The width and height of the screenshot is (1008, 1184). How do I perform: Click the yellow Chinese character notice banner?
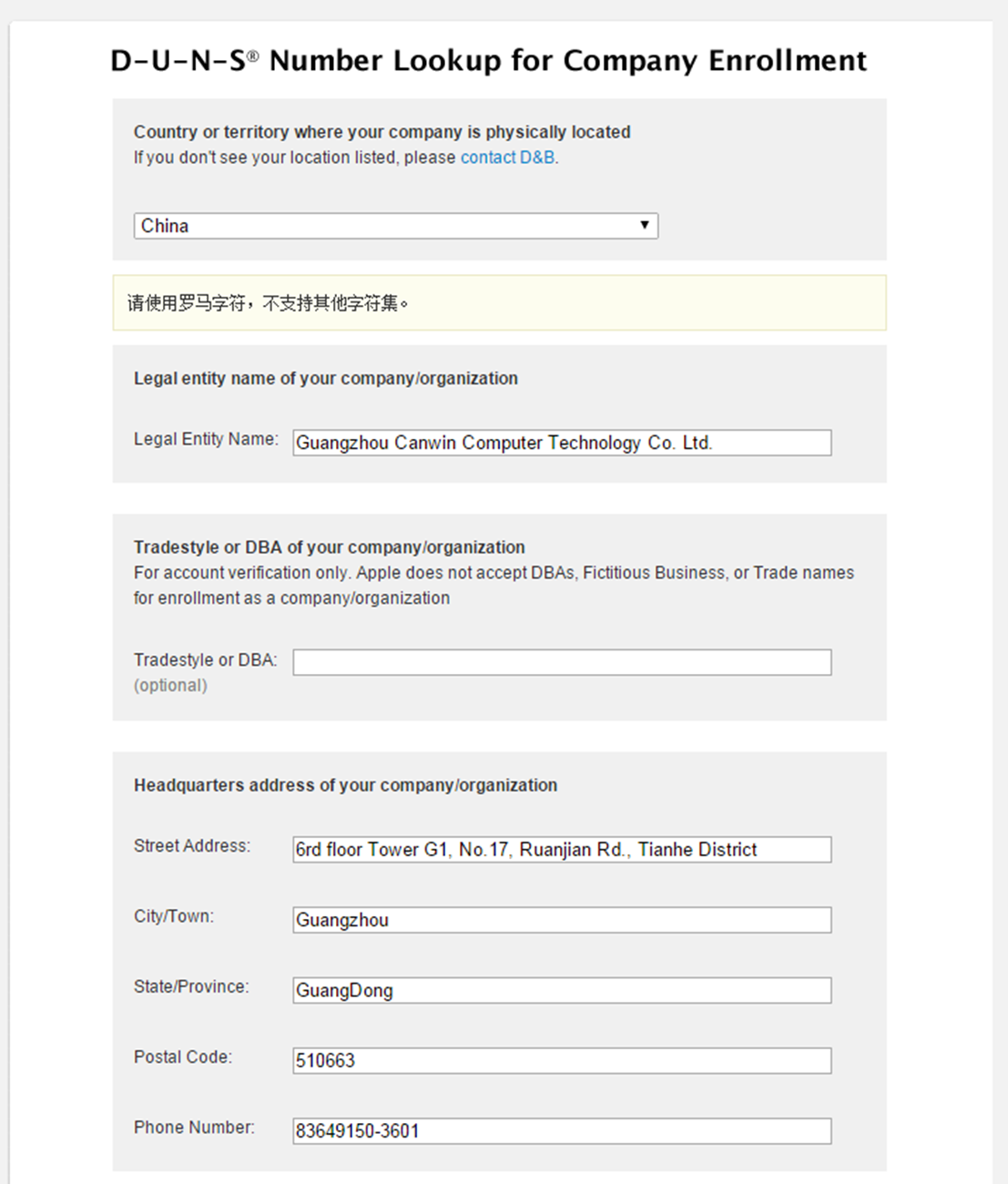[x=499, y=302]
